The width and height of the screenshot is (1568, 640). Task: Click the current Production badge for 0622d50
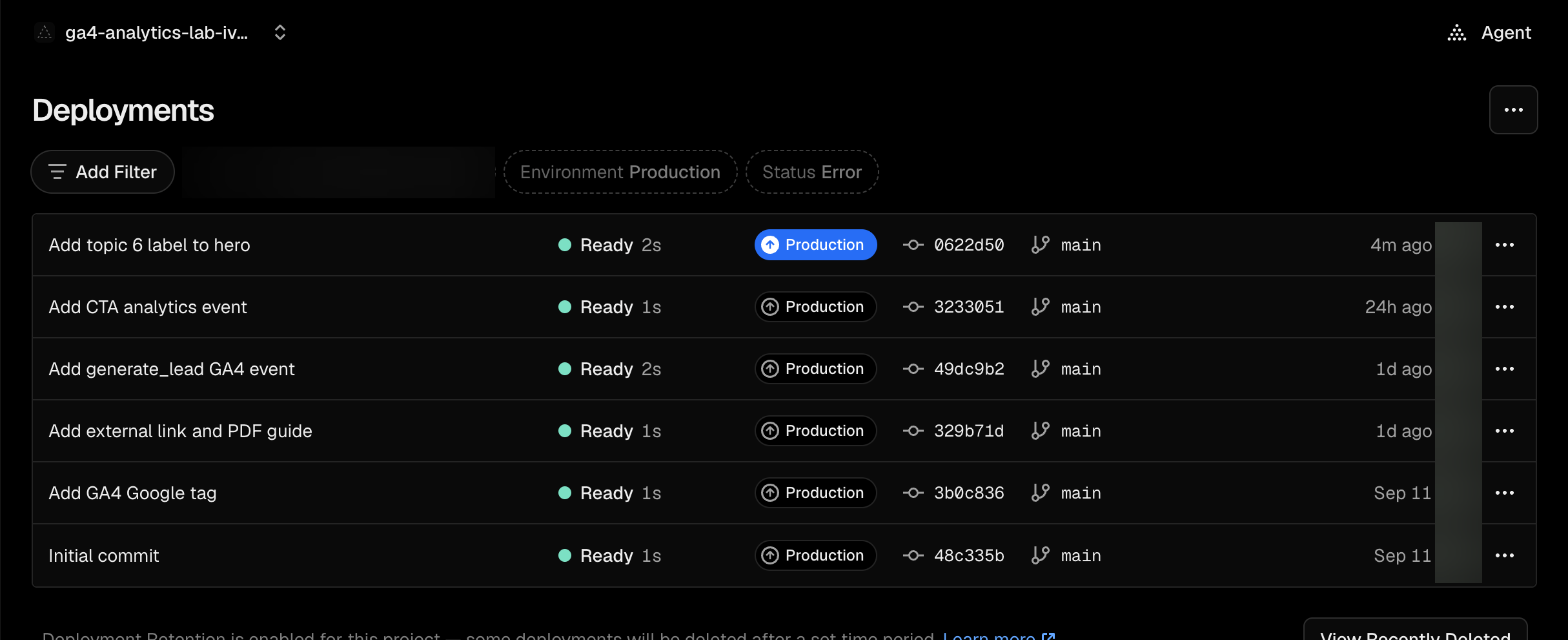click(815, 245)
